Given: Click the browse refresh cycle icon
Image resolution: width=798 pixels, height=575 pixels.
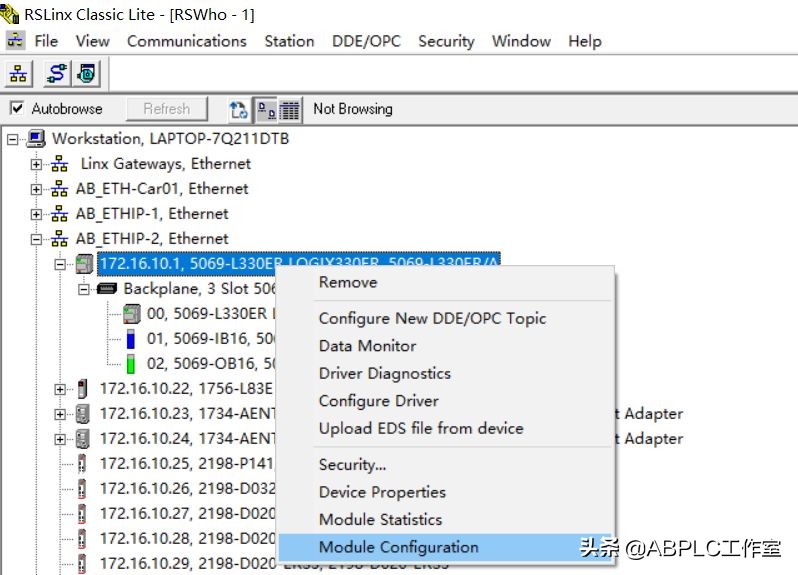Looking at the screenshot, I should pyautogui.click(x=239, y=109).
